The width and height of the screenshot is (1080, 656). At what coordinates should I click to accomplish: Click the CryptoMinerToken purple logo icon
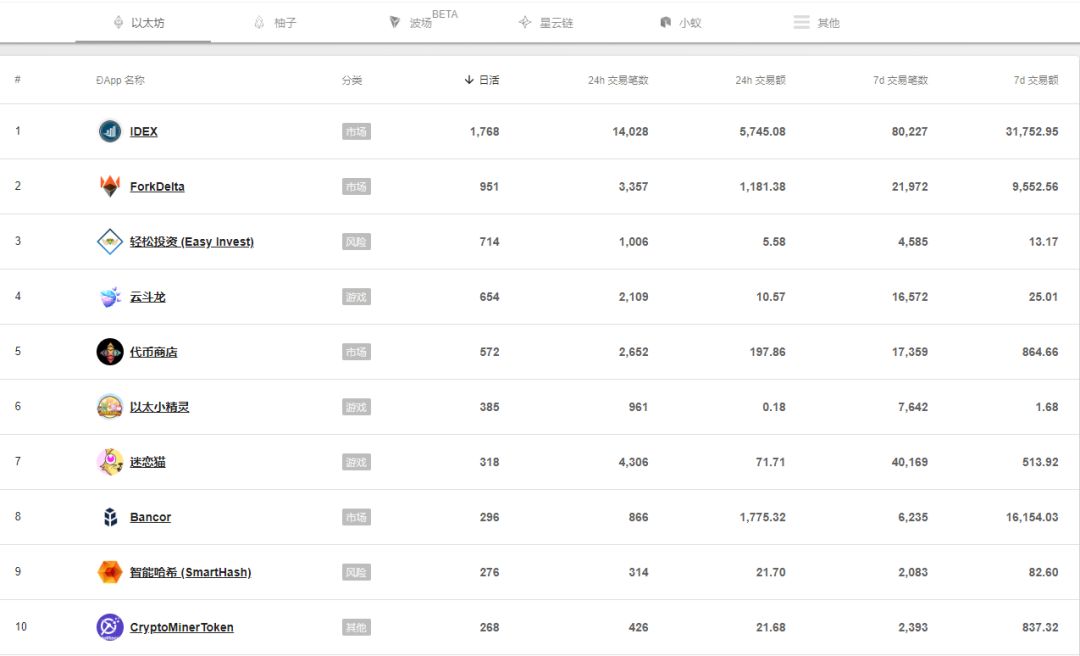click(x=110, y=627)
